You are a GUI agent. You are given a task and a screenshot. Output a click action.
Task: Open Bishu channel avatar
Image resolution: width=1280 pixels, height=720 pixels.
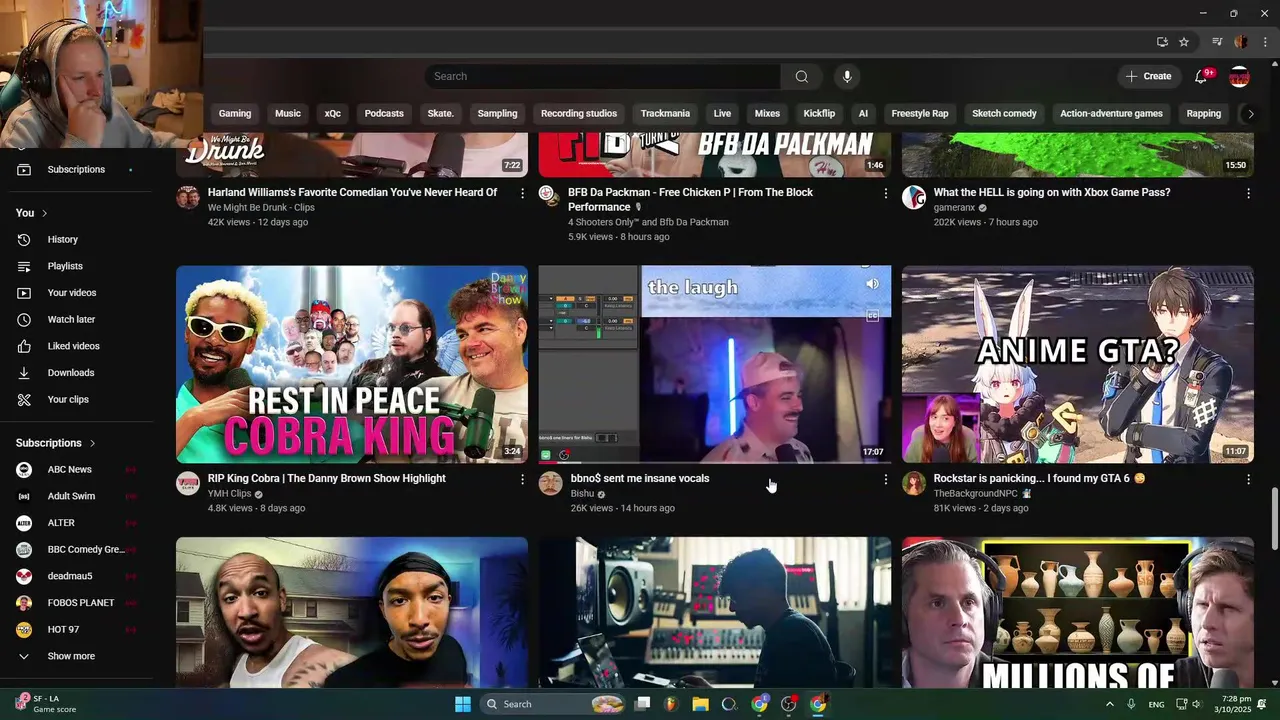point(550,484)
